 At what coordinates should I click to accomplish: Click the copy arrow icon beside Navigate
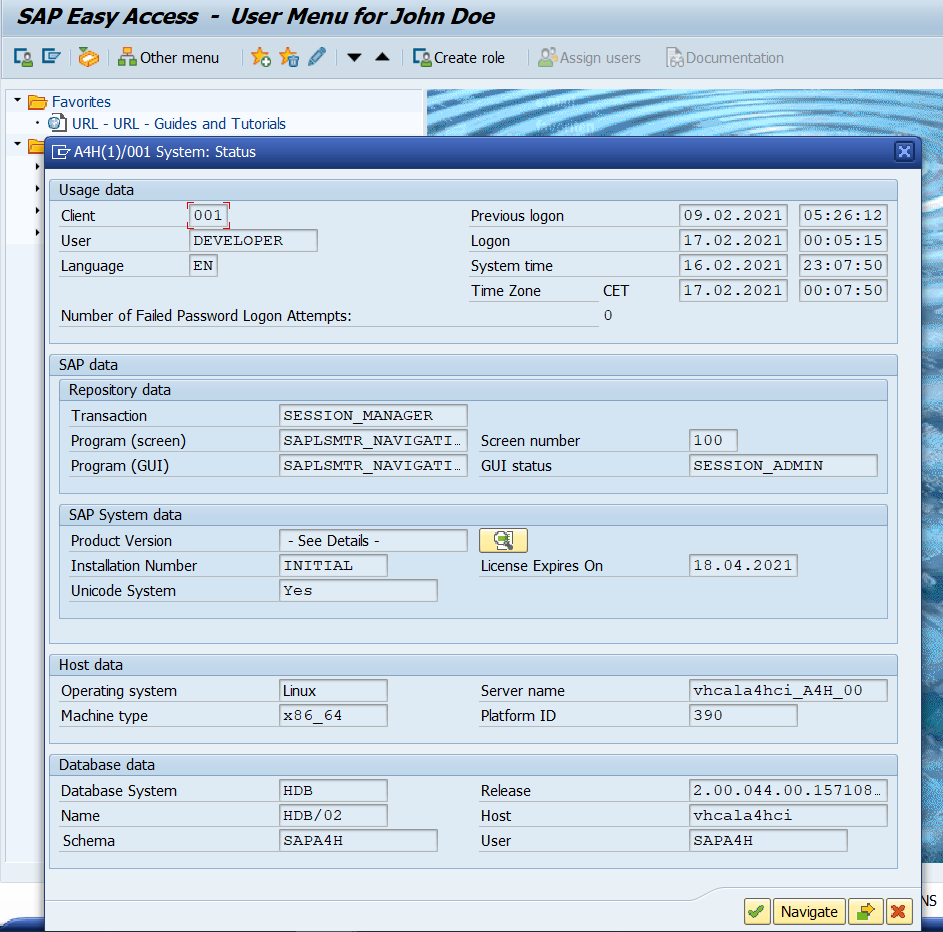(866, 911)
